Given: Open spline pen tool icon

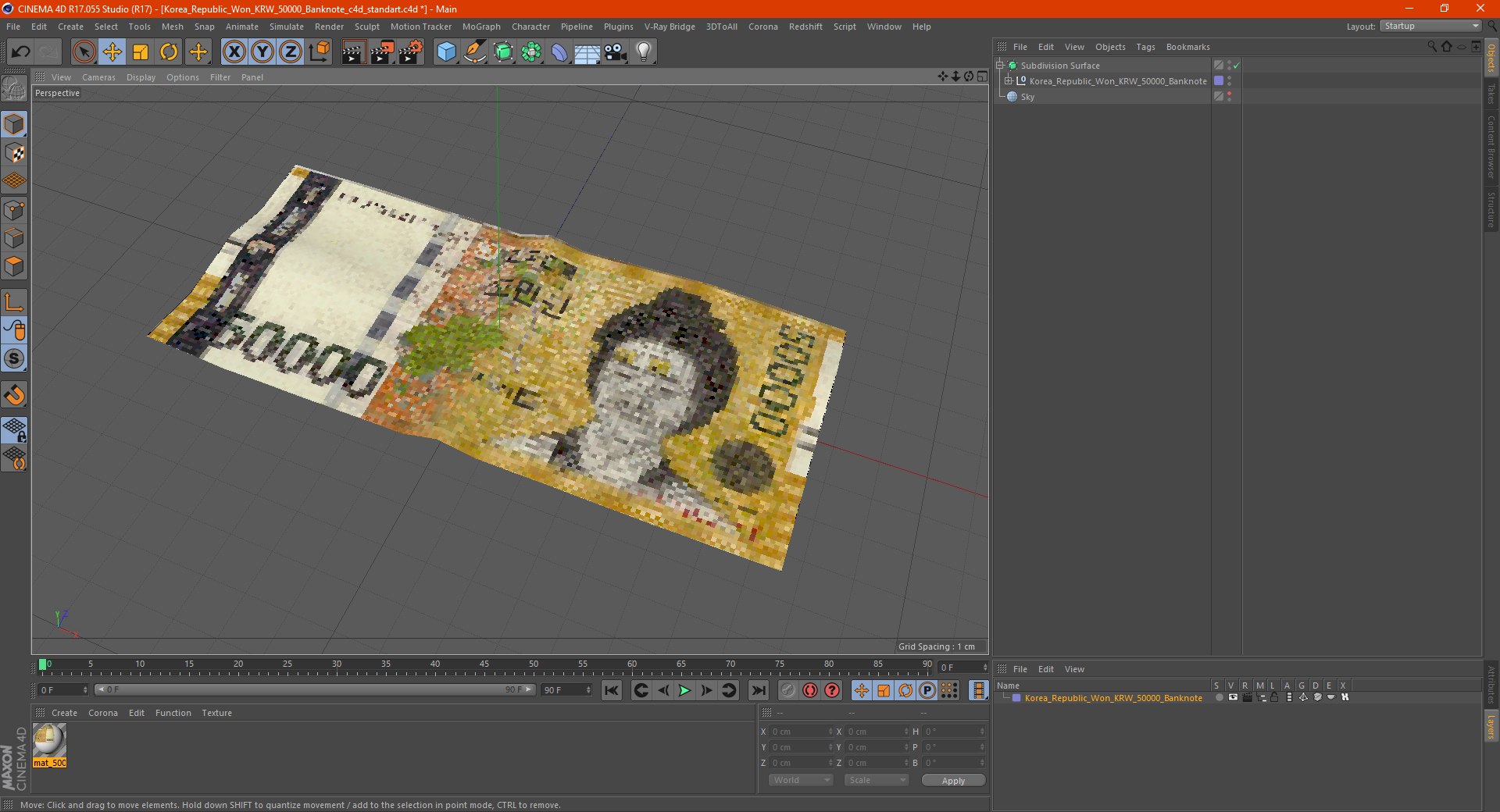Looking at the screenshot, I should (474, 52).
